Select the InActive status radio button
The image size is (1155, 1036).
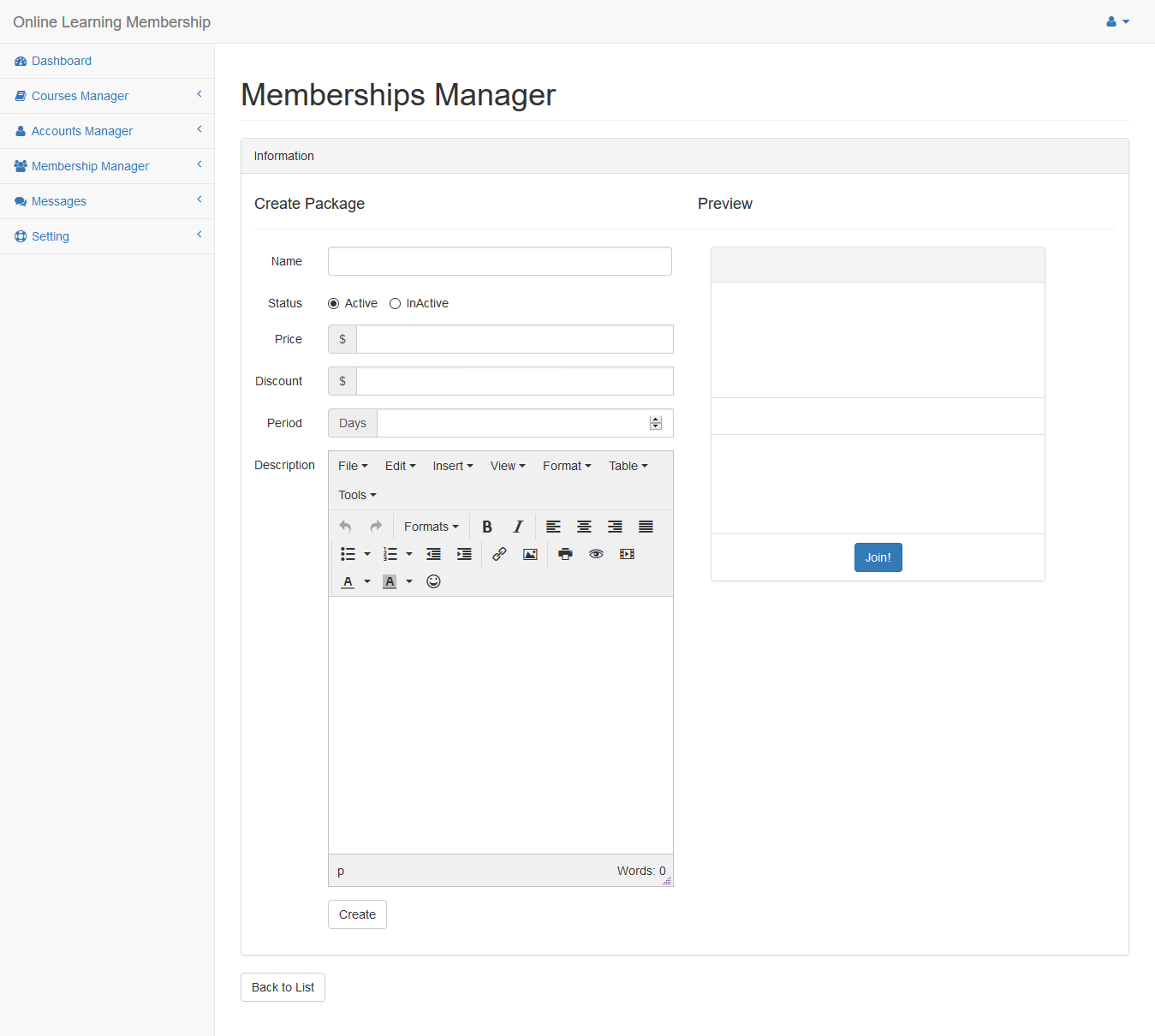click(395, 303)
